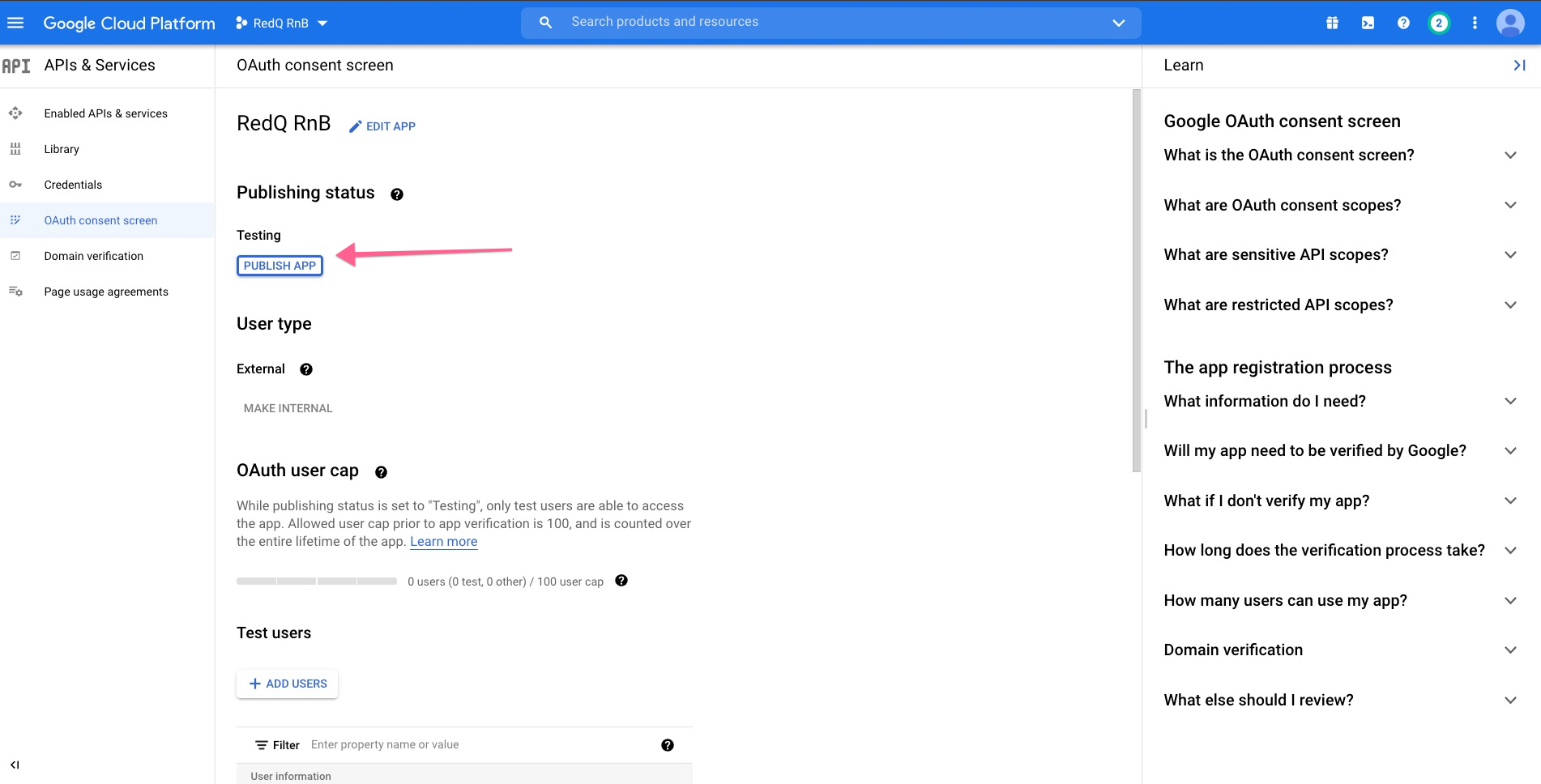1541x784 pixels.
Task: Open Credentials in sidebar
Action: [107, 185]
